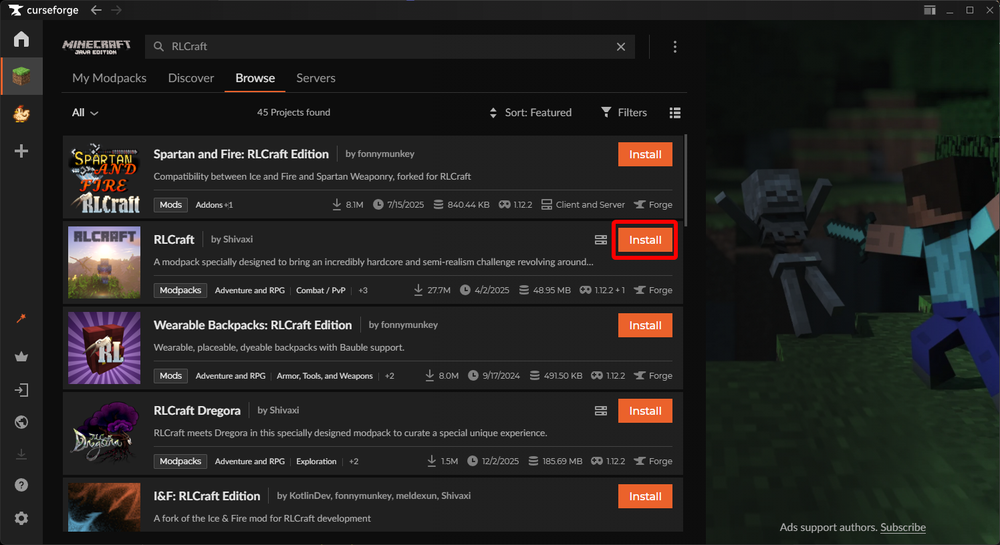Click the Modpacks tag on RLCraft row

click(x=180, y=290)
